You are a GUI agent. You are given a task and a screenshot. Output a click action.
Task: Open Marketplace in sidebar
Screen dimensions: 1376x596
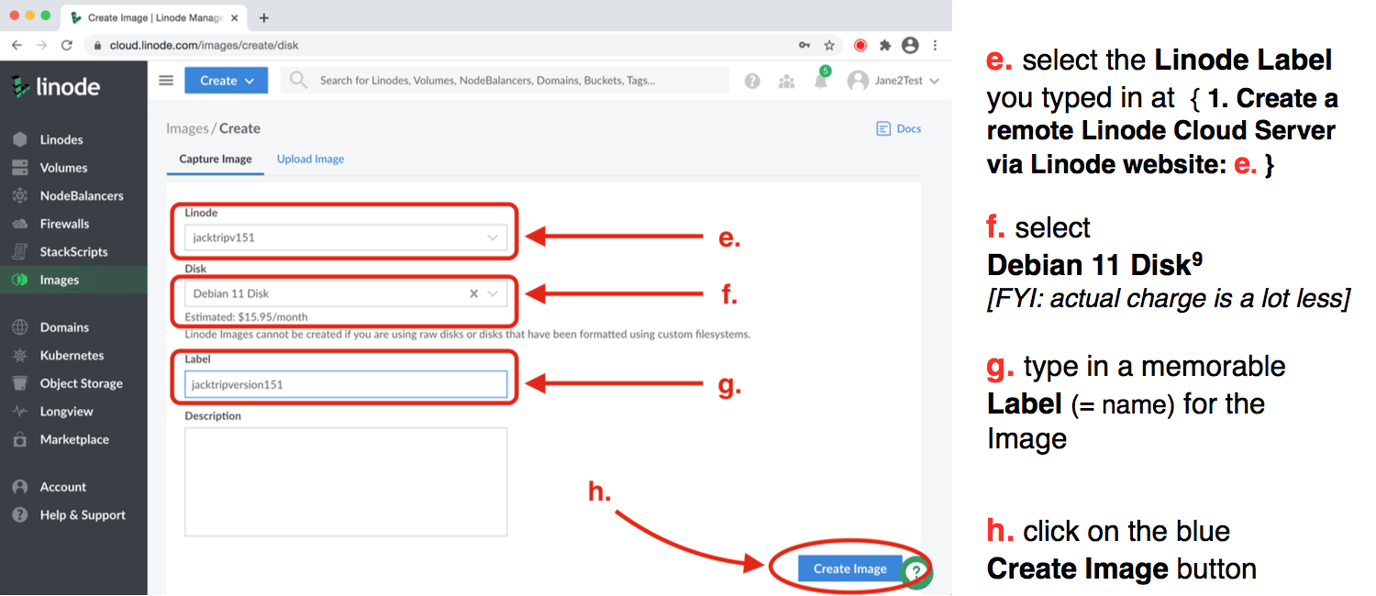74,439
